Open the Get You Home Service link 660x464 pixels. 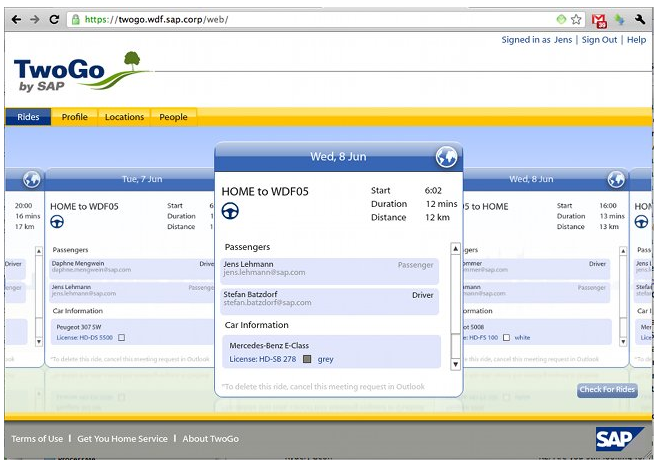(122, 439)
